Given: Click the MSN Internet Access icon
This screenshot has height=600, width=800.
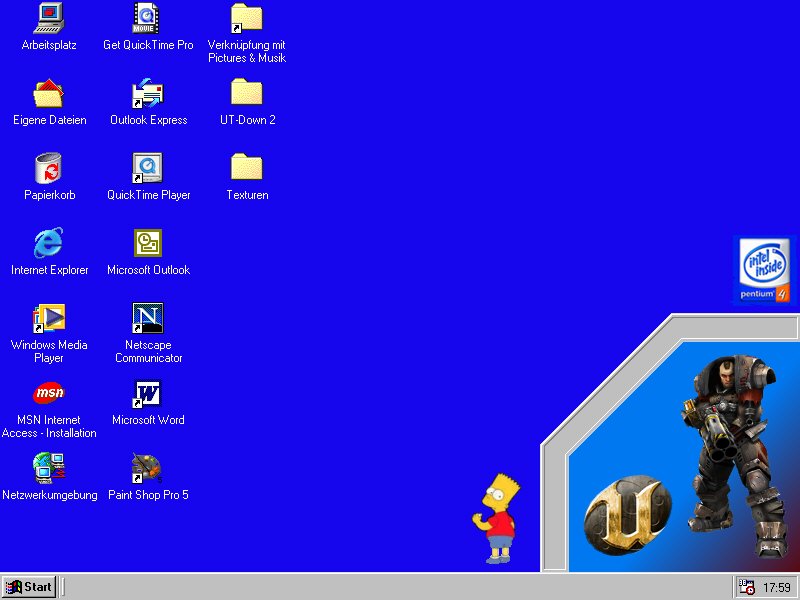Looking at the screenshot, I should [49, 393].
